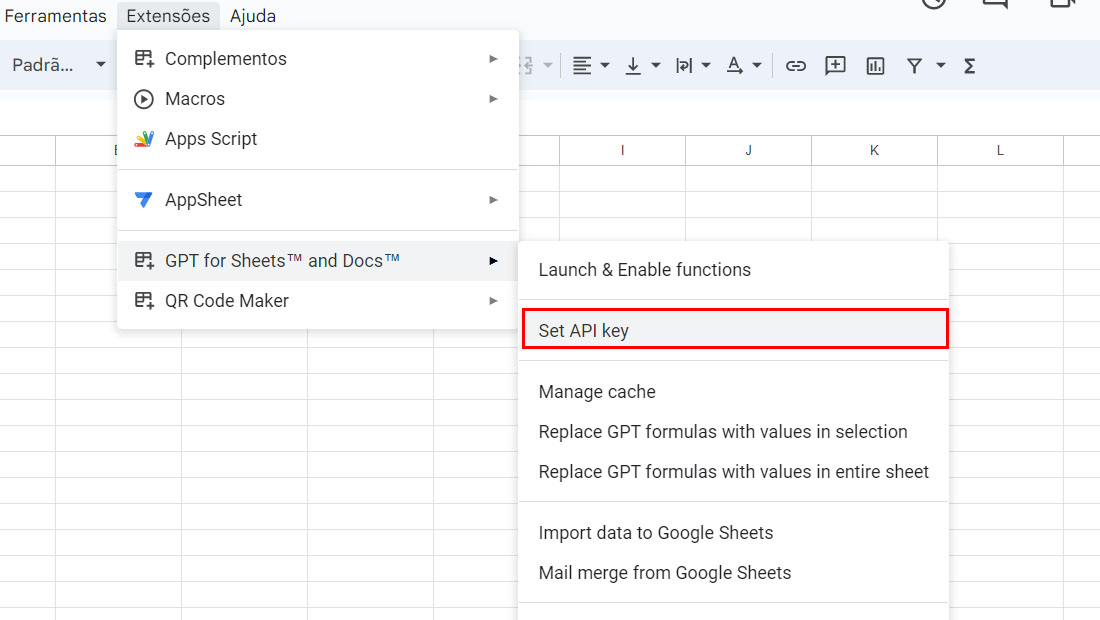Choose Import data to Google Sheets
Viewport: 1100px width, 620px height.
coord(734,532)
